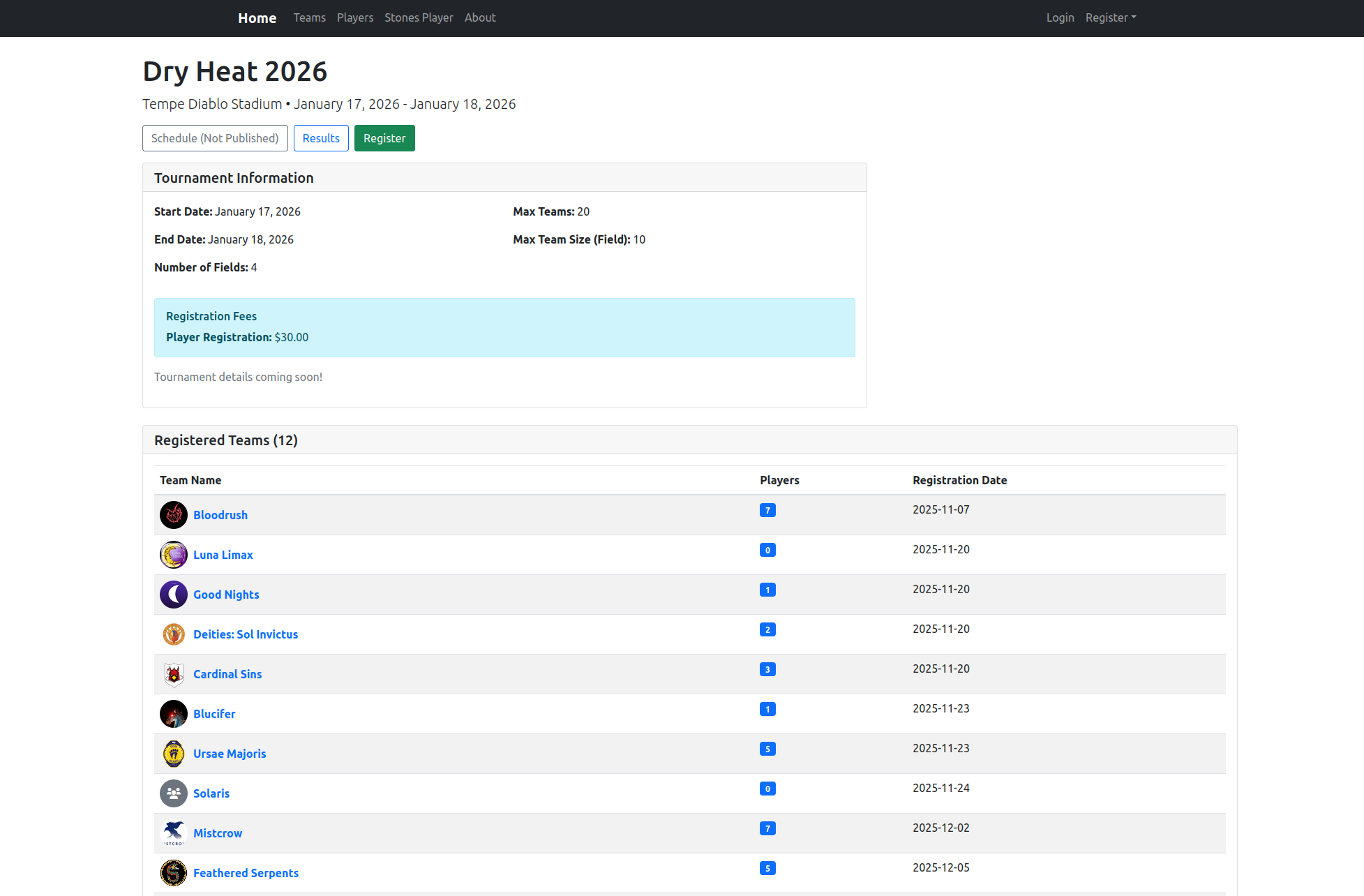
Task: Open the Feathered Serpents team link
Action: (246, 873)
